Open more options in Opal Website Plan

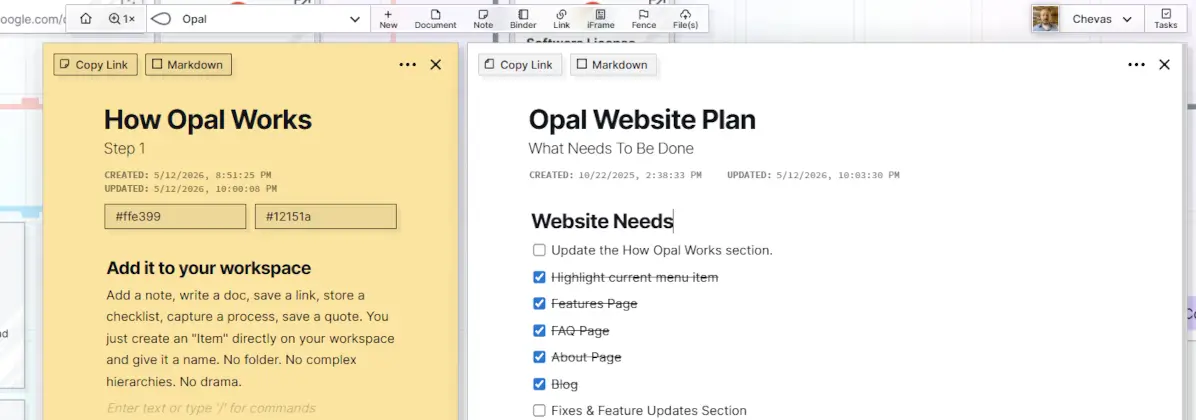click(1137, 65)
